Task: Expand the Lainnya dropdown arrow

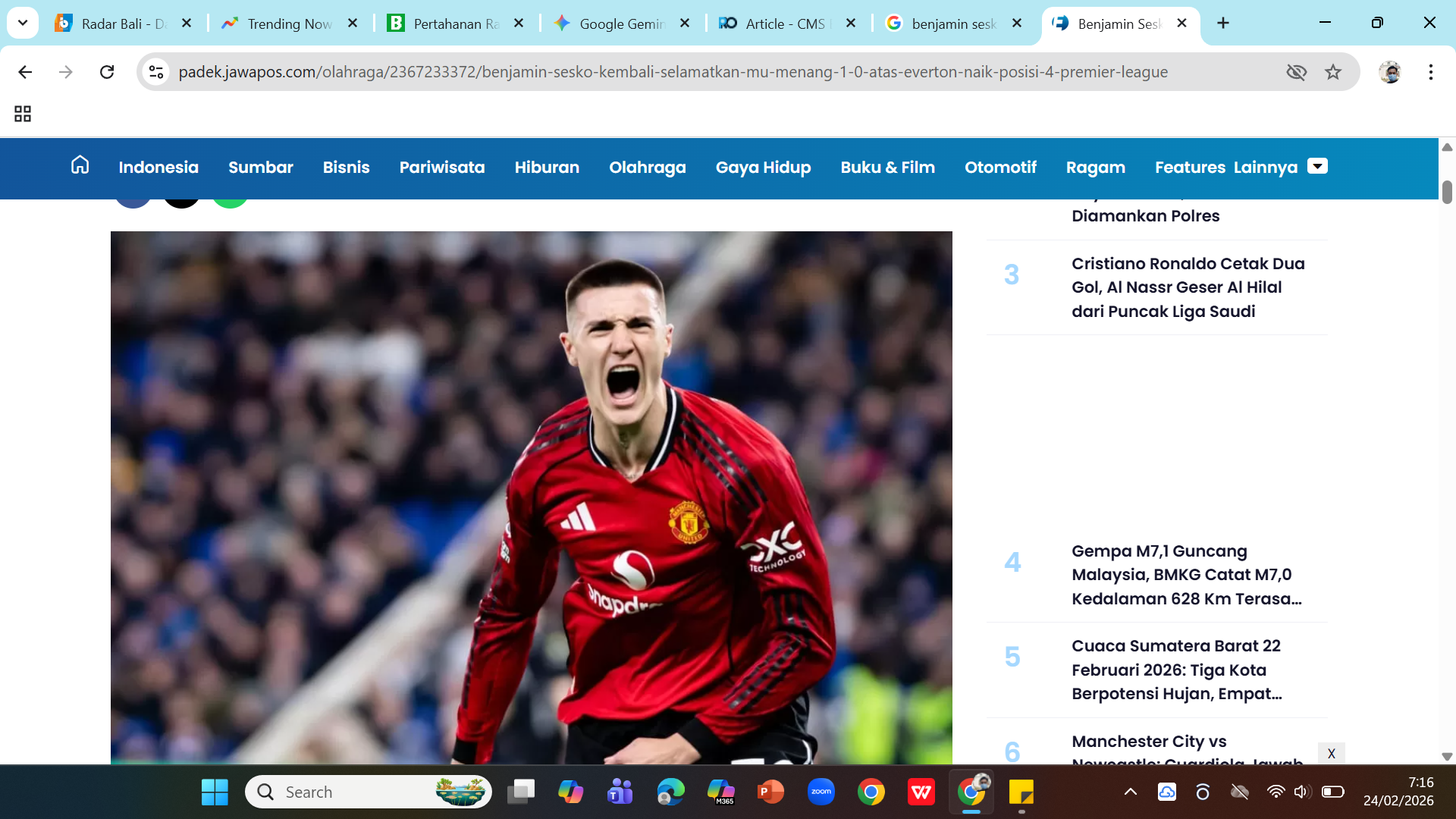Action: (1318, 166)
